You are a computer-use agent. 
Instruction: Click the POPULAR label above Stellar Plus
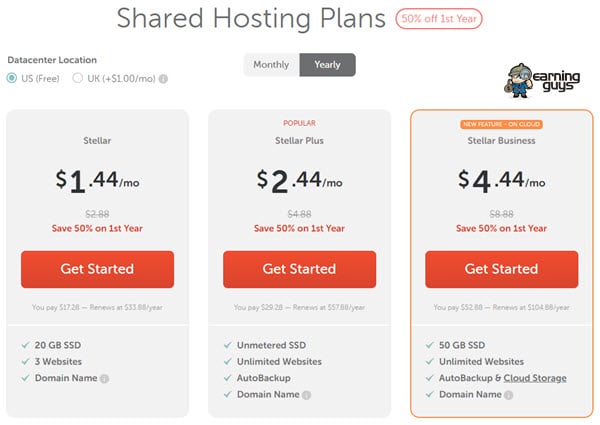(299, 123)
